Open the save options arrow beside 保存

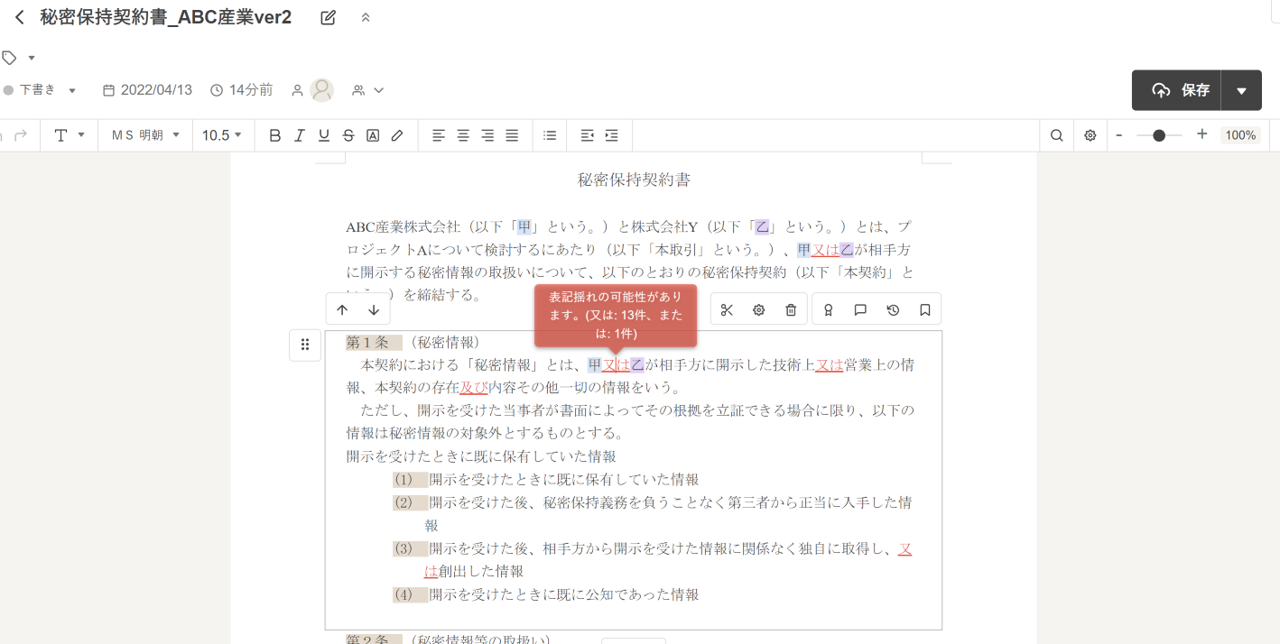1241,90
